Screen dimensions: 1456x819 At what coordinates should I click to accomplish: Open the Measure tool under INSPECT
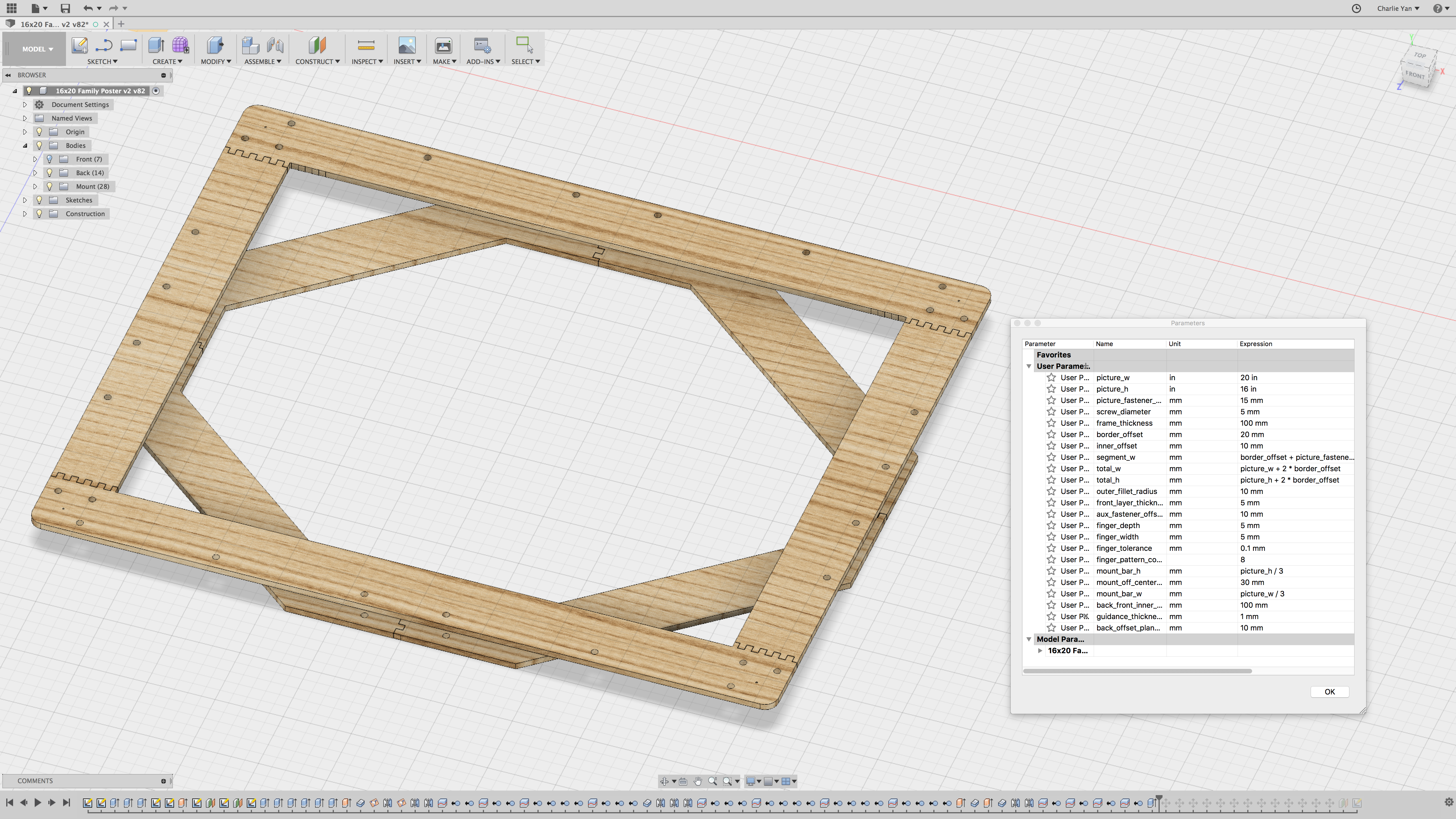[366, 45]
